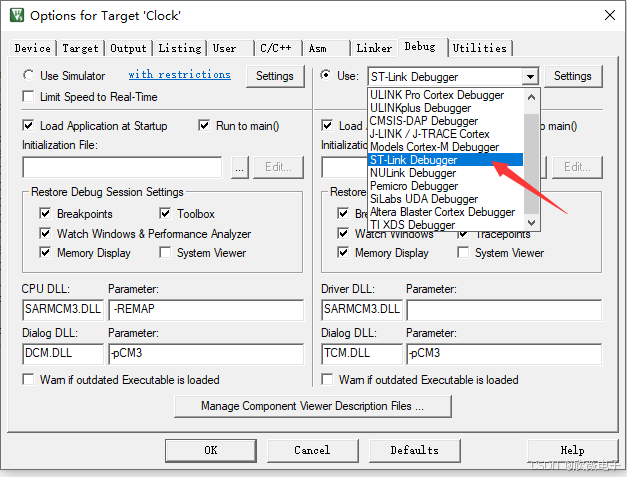
Task: Click Settings next to ST-Link Debugger
Action: pyautogui.click(x=573, y=76)
